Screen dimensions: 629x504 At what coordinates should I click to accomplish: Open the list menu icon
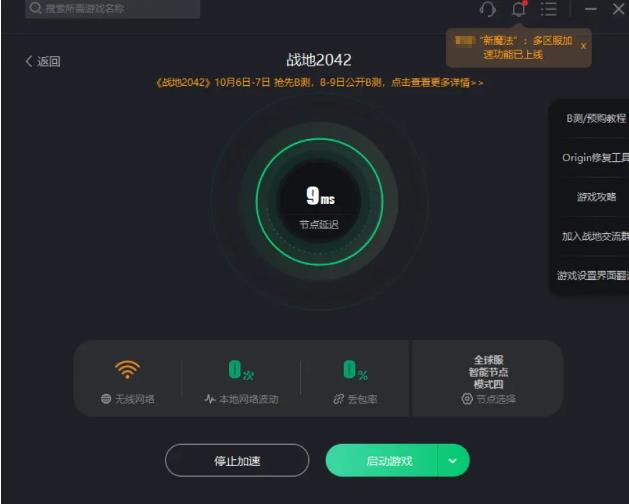548,9
